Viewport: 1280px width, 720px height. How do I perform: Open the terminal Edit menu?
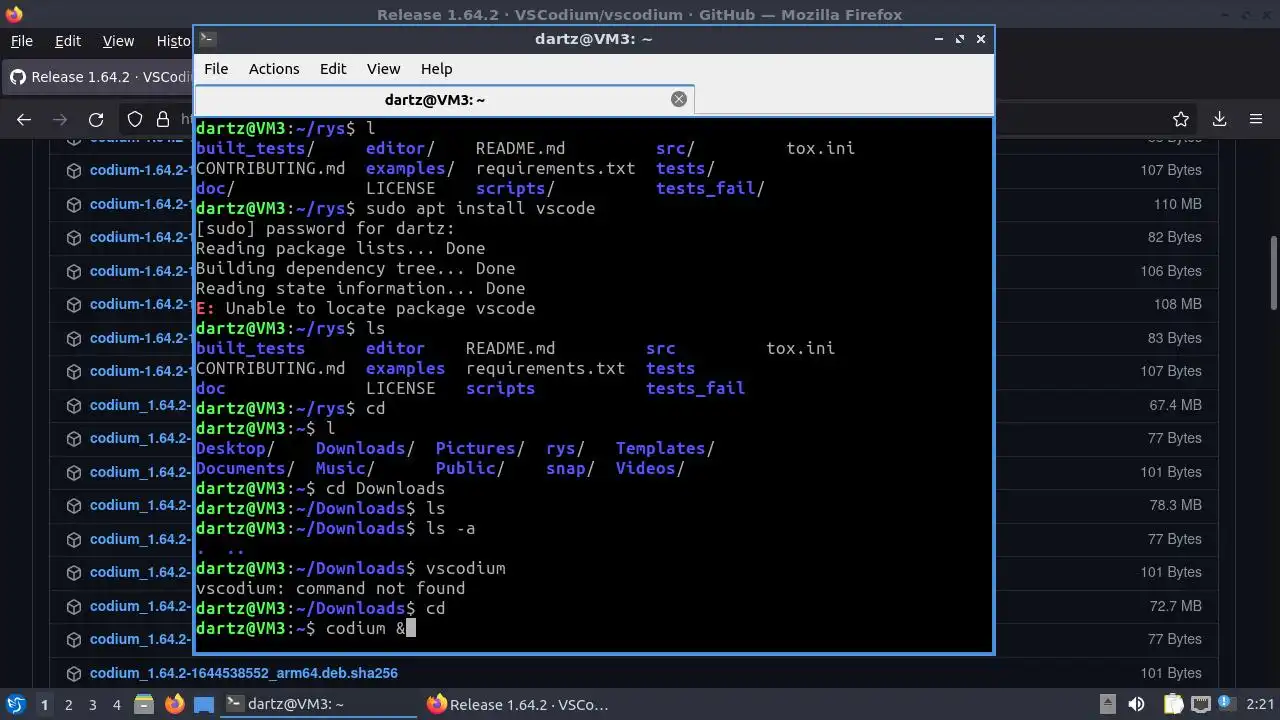point(333,69)
